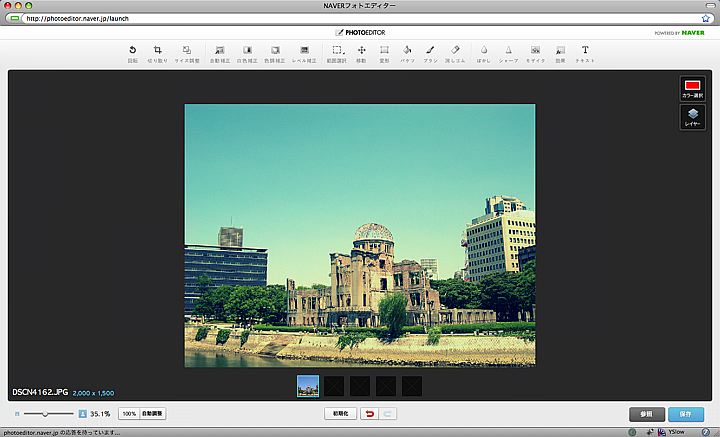This screenshot has width=720, height=437.
Task: Select the text (テキスト) tool
Action: (x=585, y=52)
